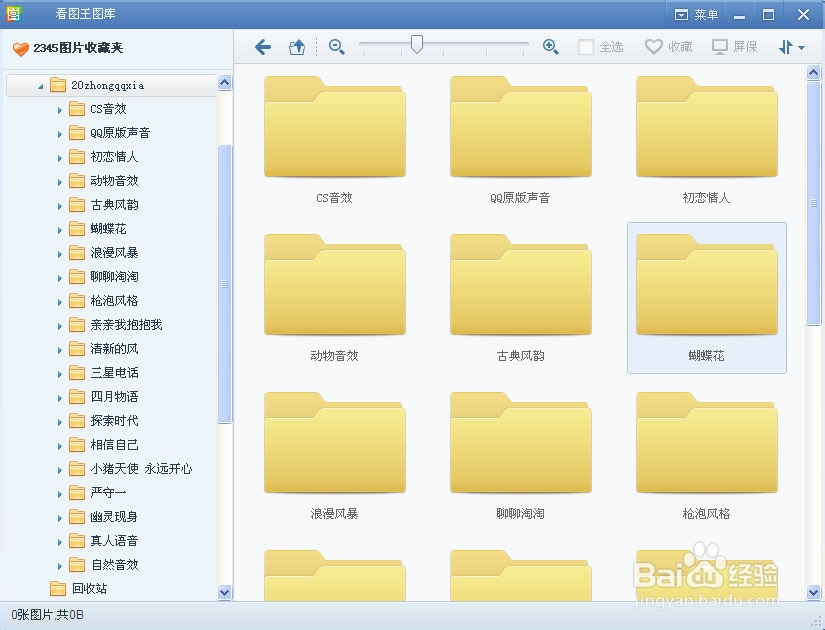This screenshot has width=825, height=630.
Task: Expand the CS音效 node in the sidebar tree
Action: (60, 109)
